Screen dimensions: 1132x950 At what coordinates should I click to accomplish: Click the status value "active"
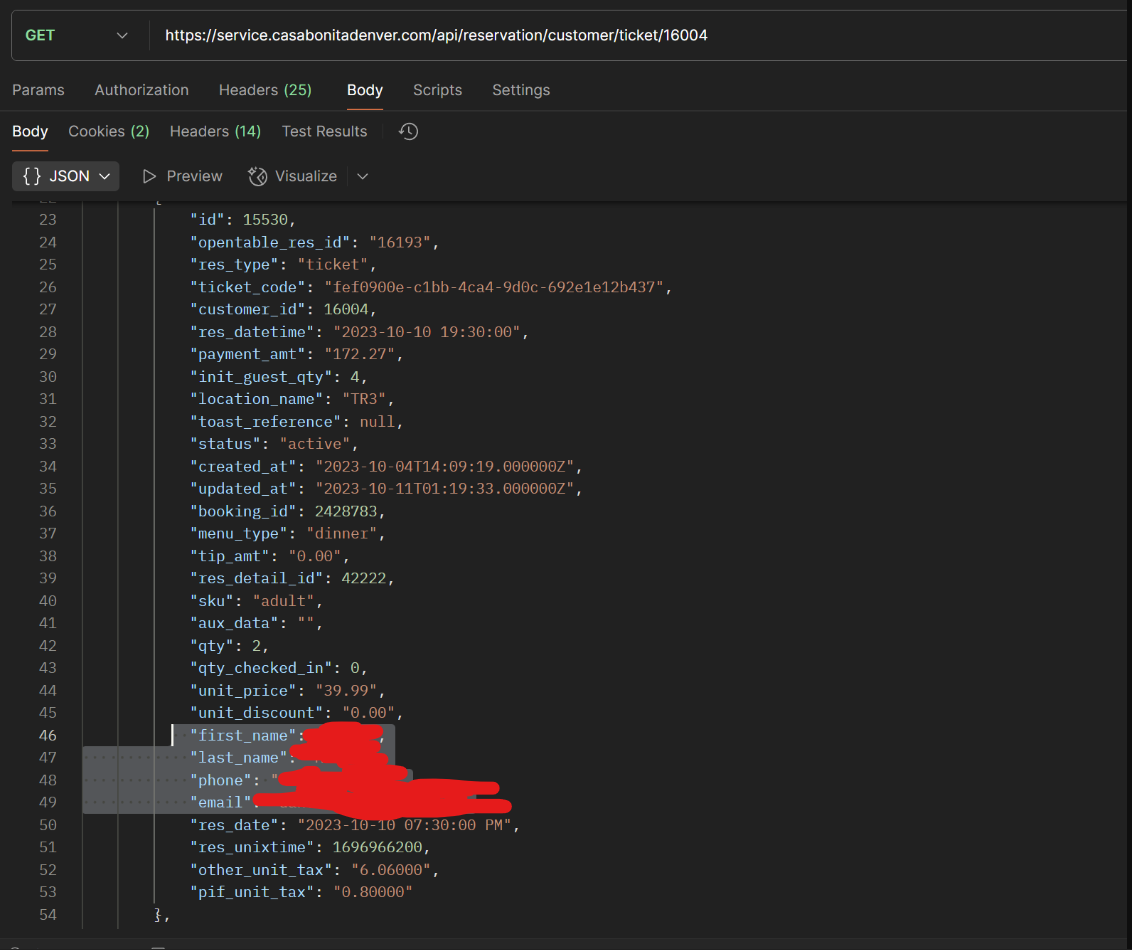[314, 443]
